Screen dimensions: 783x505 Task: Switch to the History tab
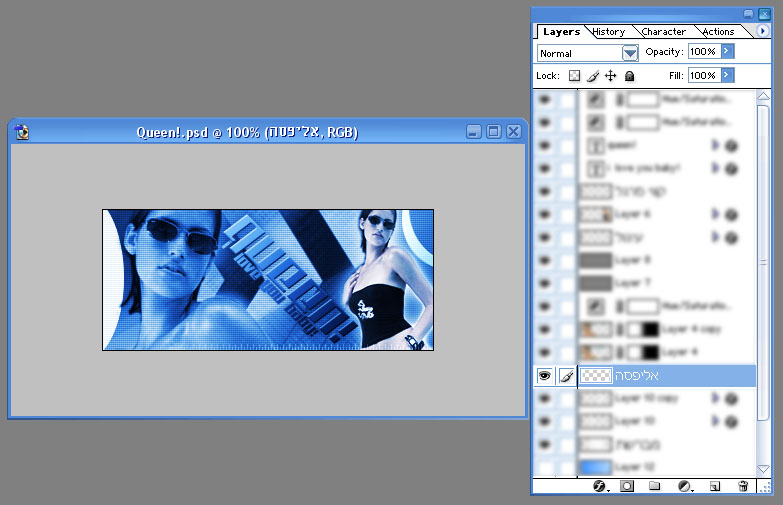pyautogui.click(x=608, y=32)
